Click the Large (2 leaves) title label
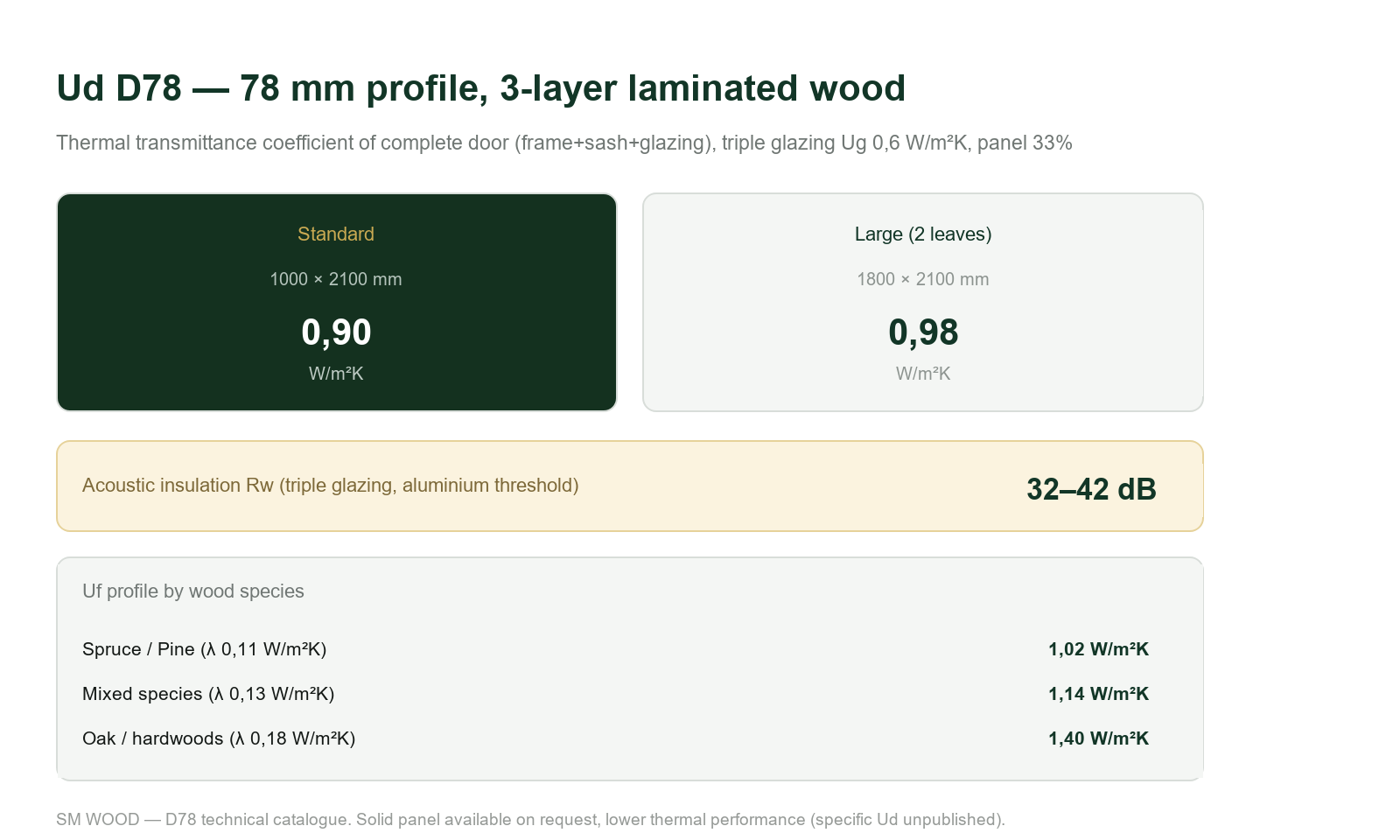1400x840 pixels. (x=923, y=234)
